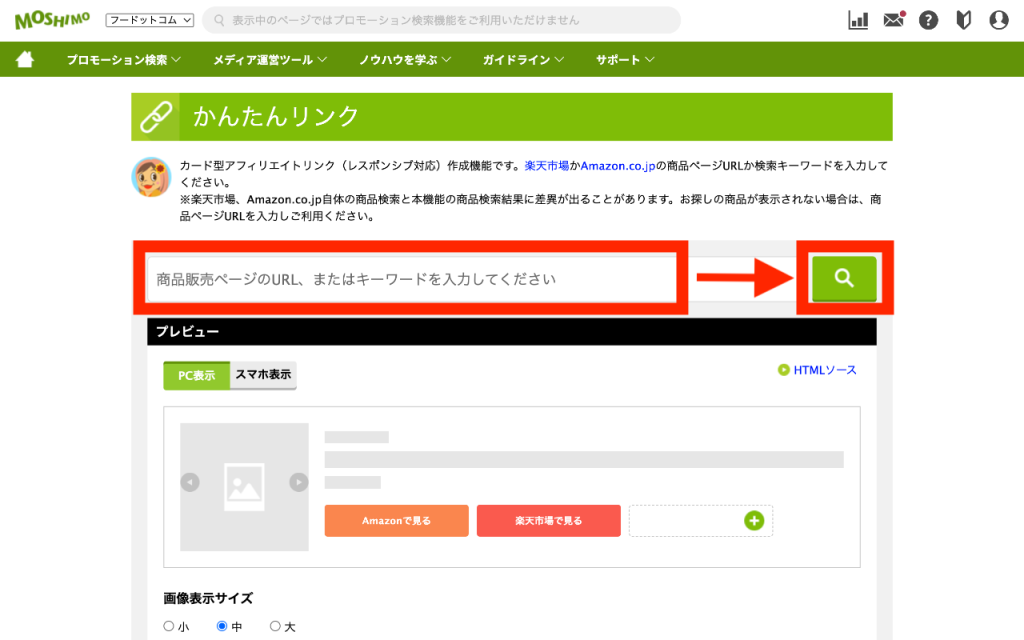
Task: Show next product image with right arrow
Action: 298,482
